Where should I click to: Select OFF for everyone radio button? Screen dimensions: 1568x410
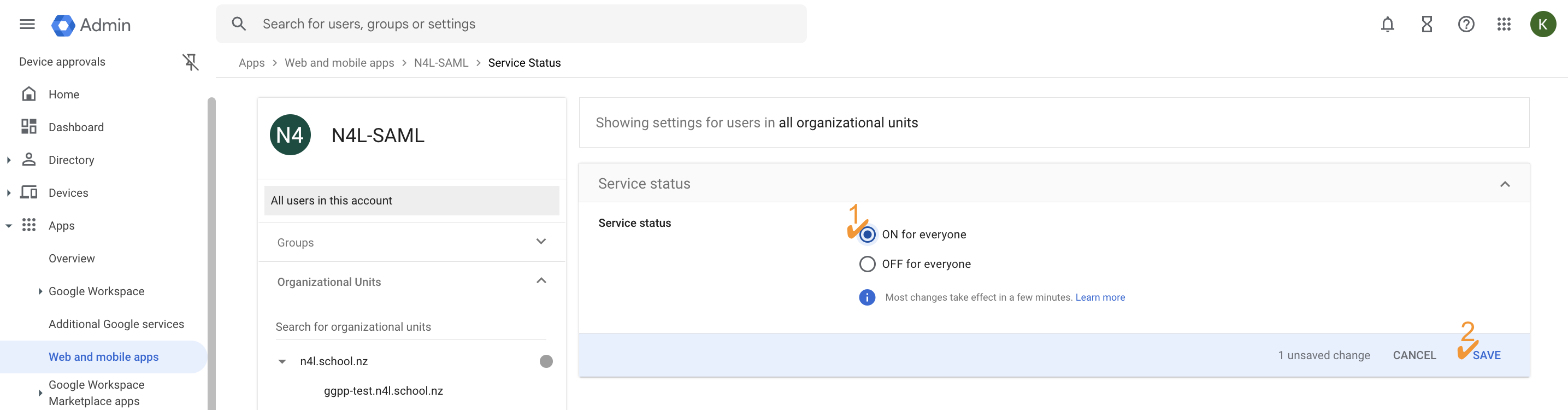click(867, 264)
